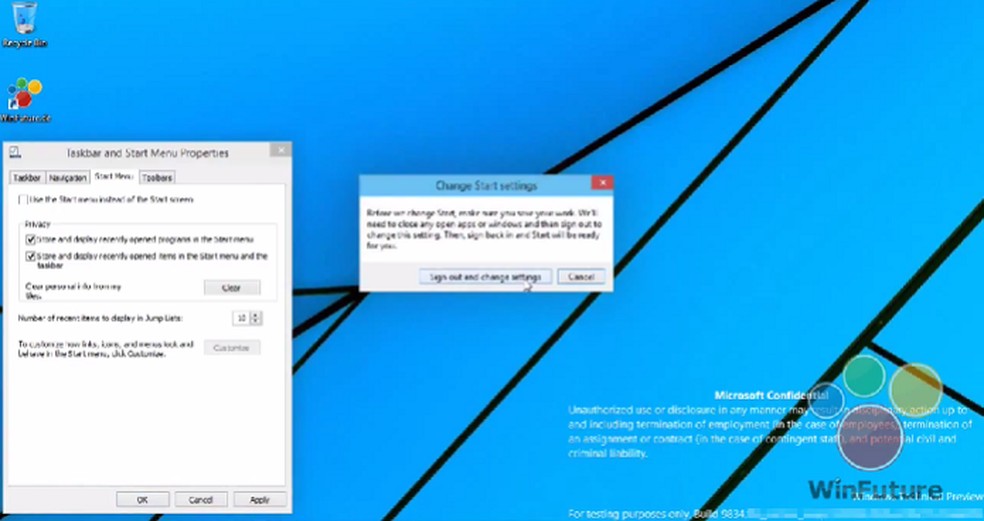This screenshot has width=984, height=521.
Task: Close the Change Start settings dialog
Action: (602, 183)
